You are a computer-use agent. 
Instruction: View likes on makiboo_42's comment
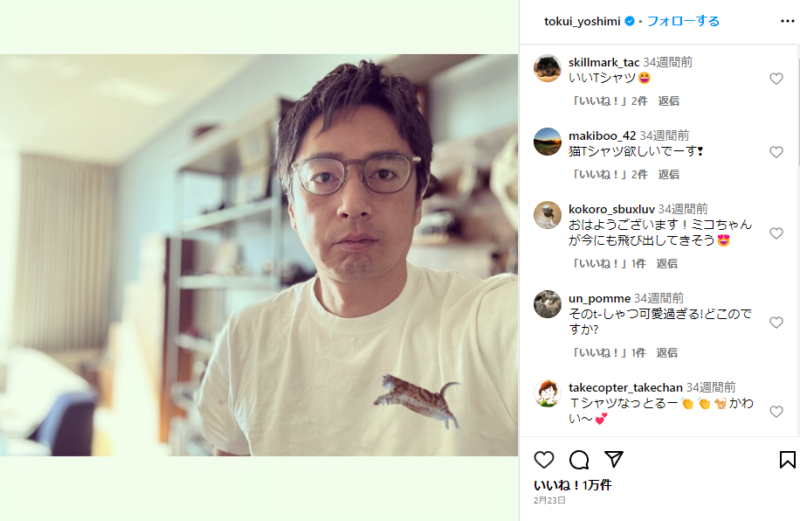609,175
